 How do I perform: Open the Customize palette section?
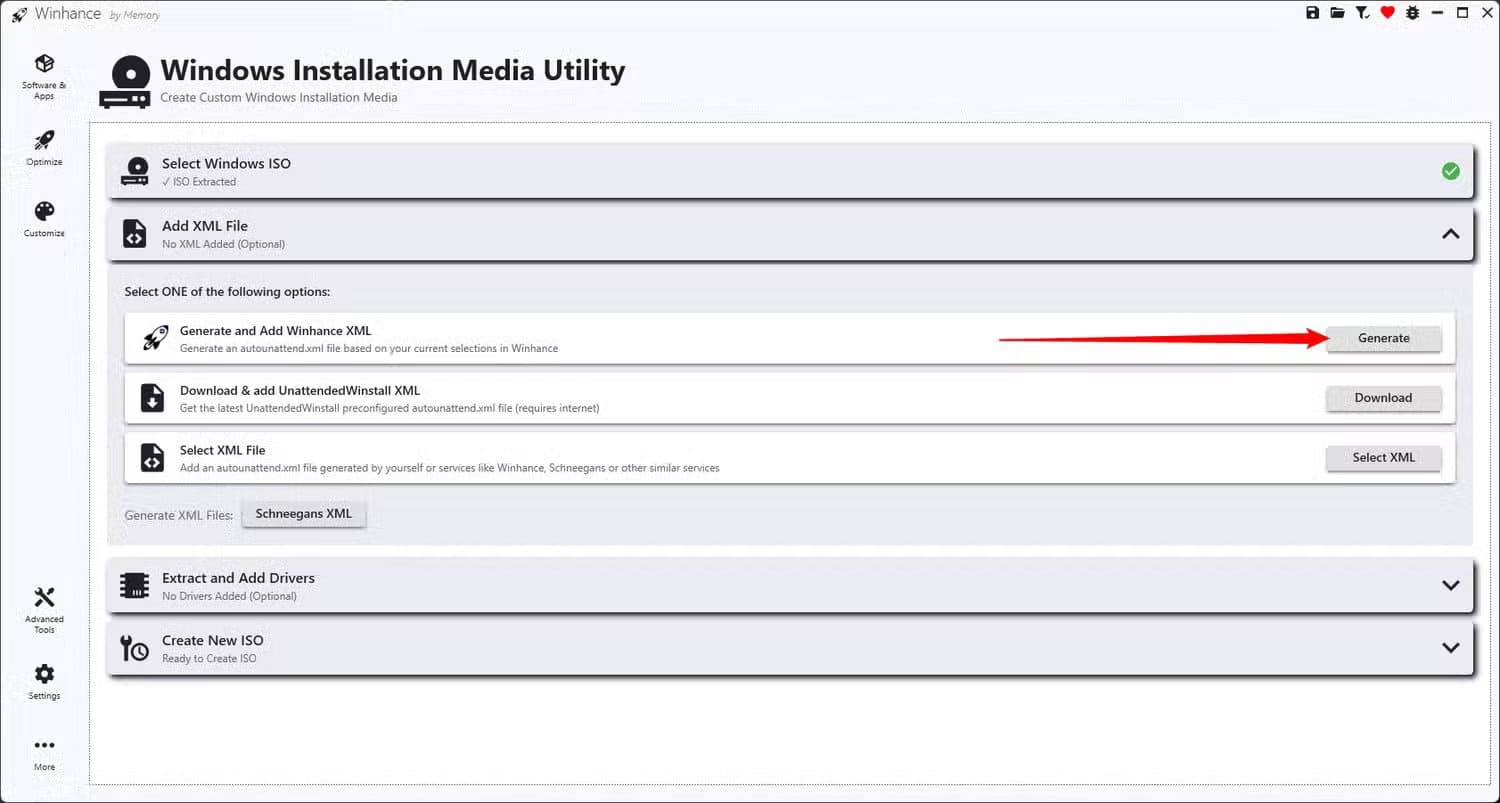point(44,219)
